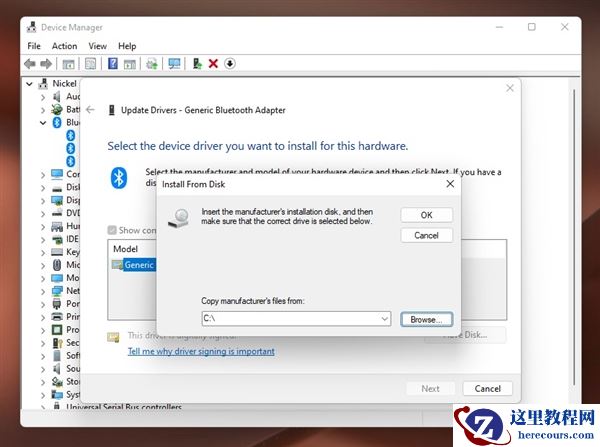Expand the Hum interface devices chevron
600x447 pixels.
click(x=43, y=227)
